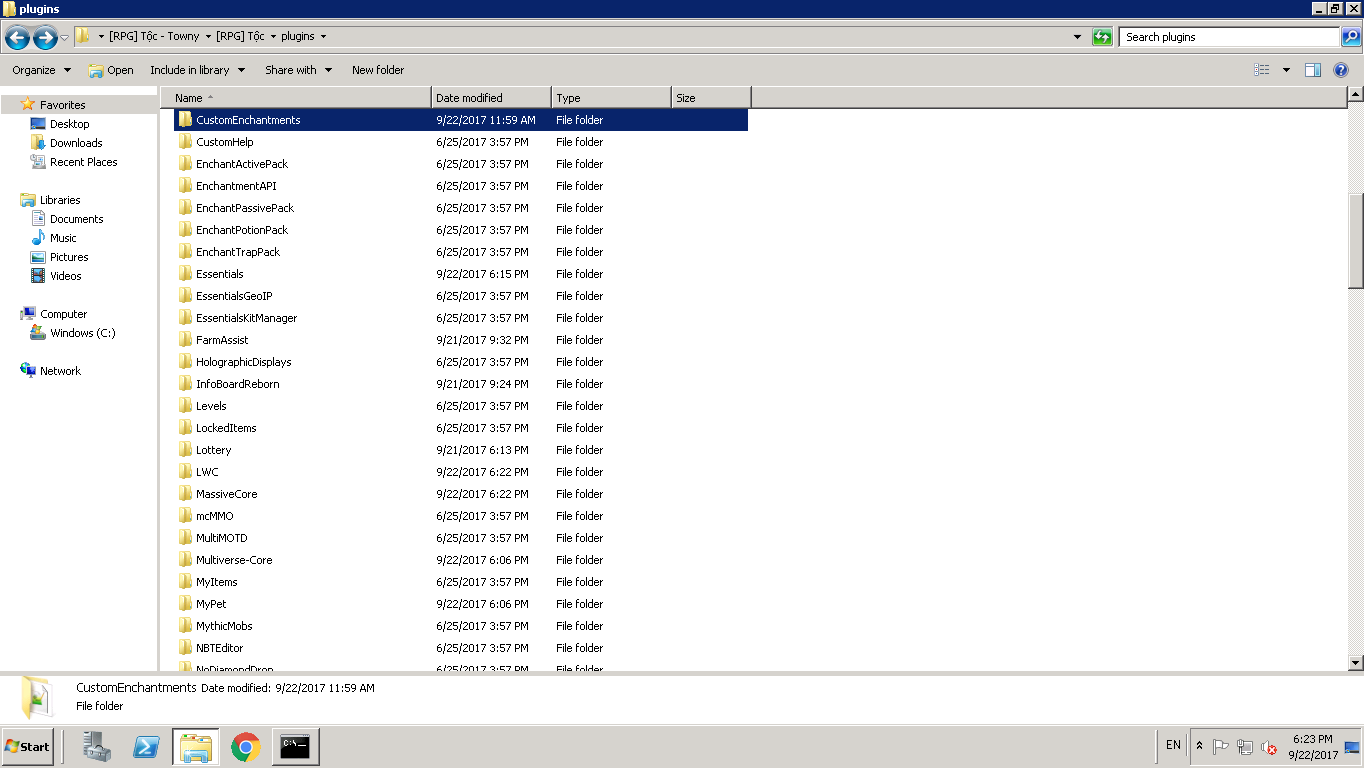Open the Organize dropdown menu
Viewport: 1364px width, 768px height.
(42, 70)
